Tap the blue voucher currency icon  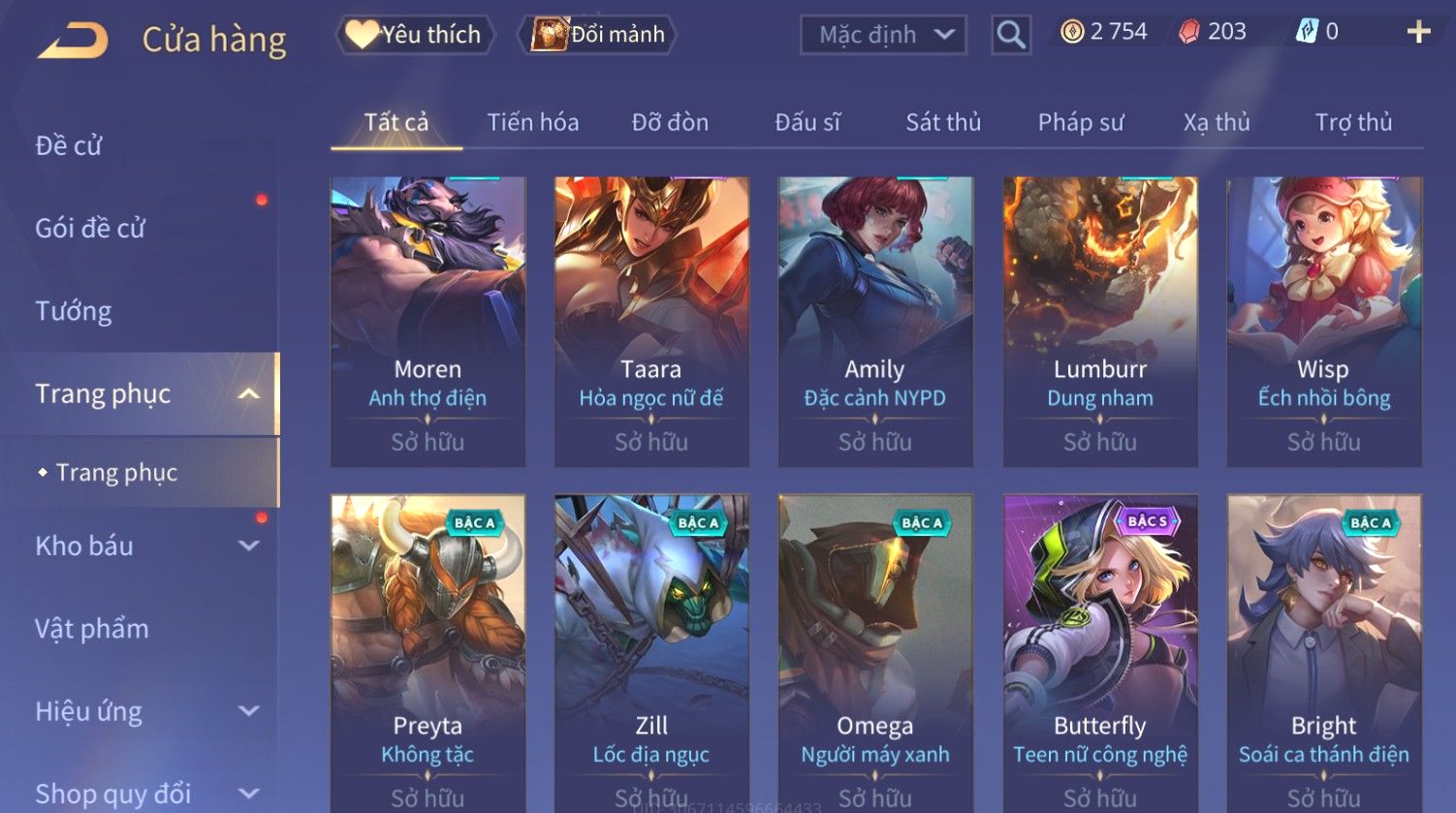[1306, 32]
